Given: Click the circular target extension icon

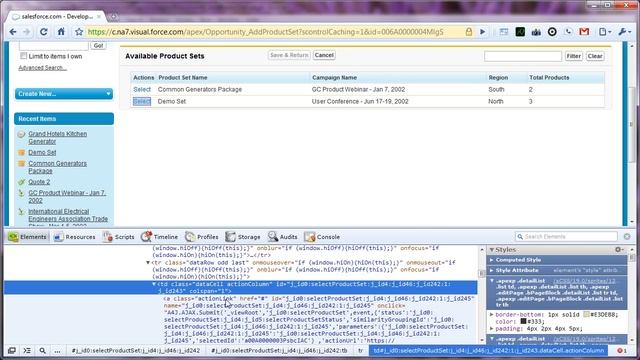Looking at the screenshot, I should pos(552,32).
